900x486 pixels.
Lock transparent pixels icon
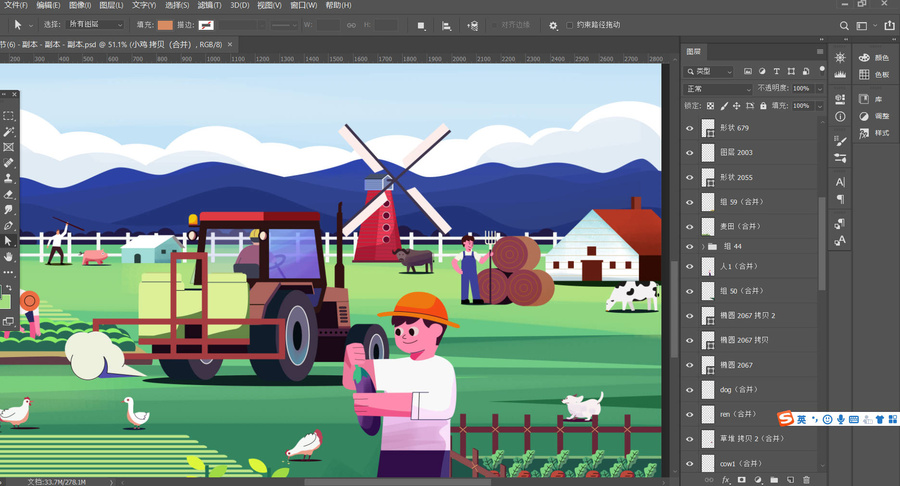[711, 106]
